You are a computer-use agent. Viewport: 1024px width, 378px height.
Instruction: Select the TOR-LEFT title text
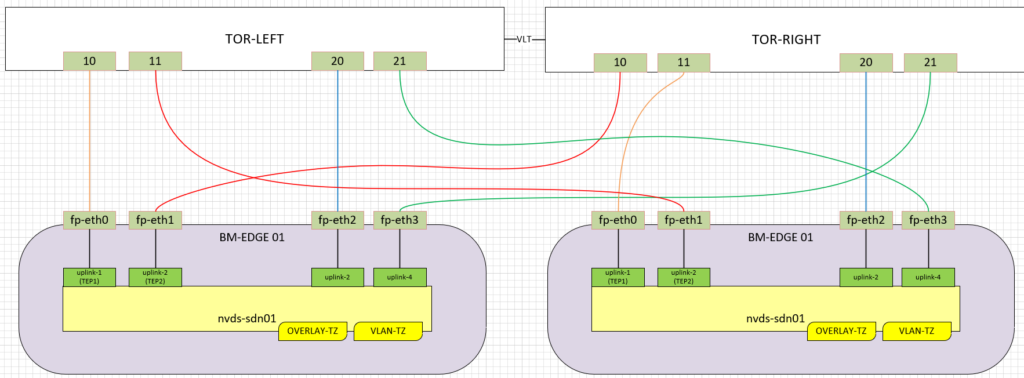254,39
